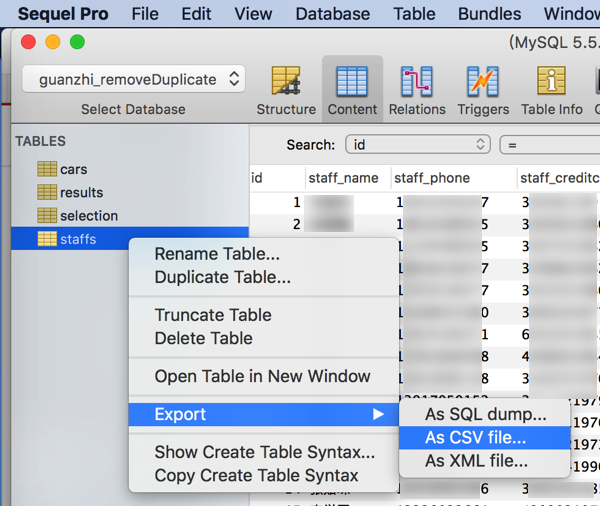The width and height of the screenshot is (600, 506).
Task: Click the staffs table icon
Action: 47,239
